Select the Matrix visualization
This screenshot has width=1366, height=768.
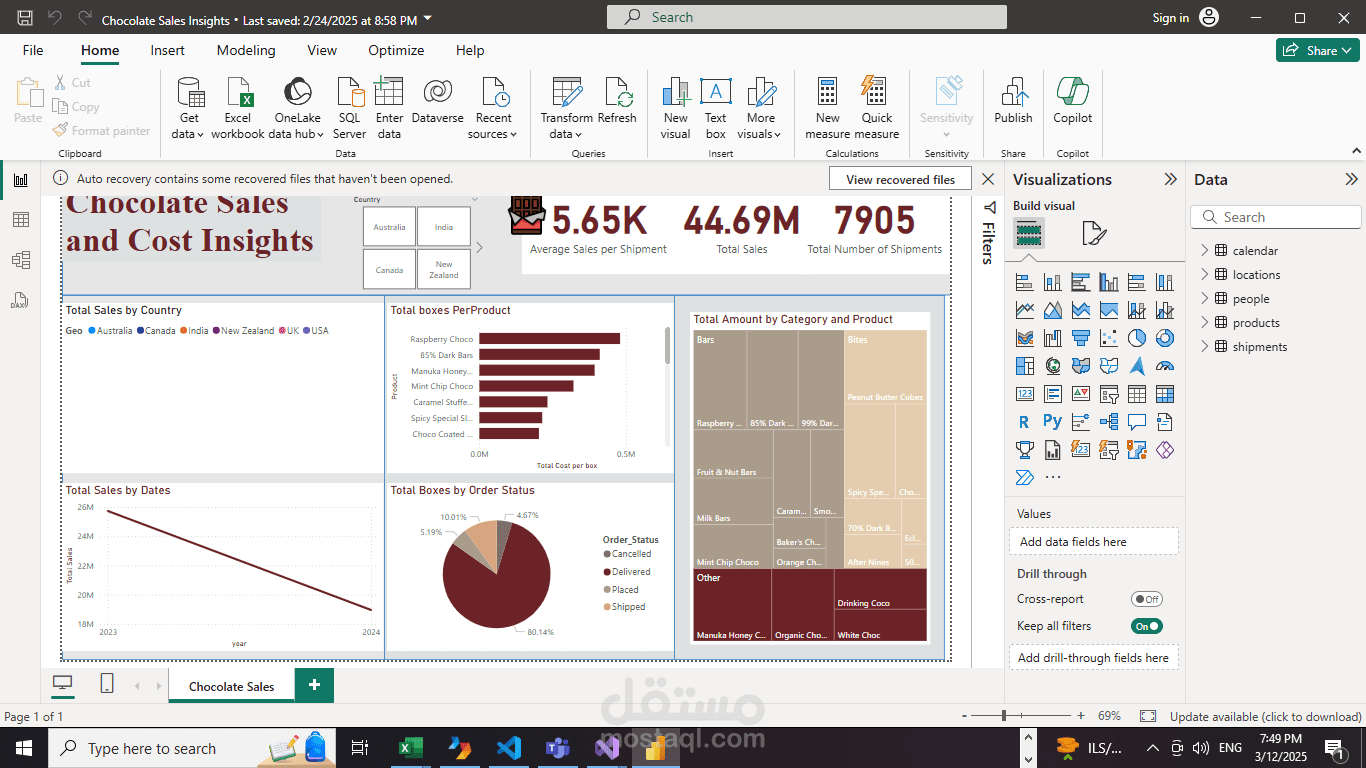point(1165,394)
